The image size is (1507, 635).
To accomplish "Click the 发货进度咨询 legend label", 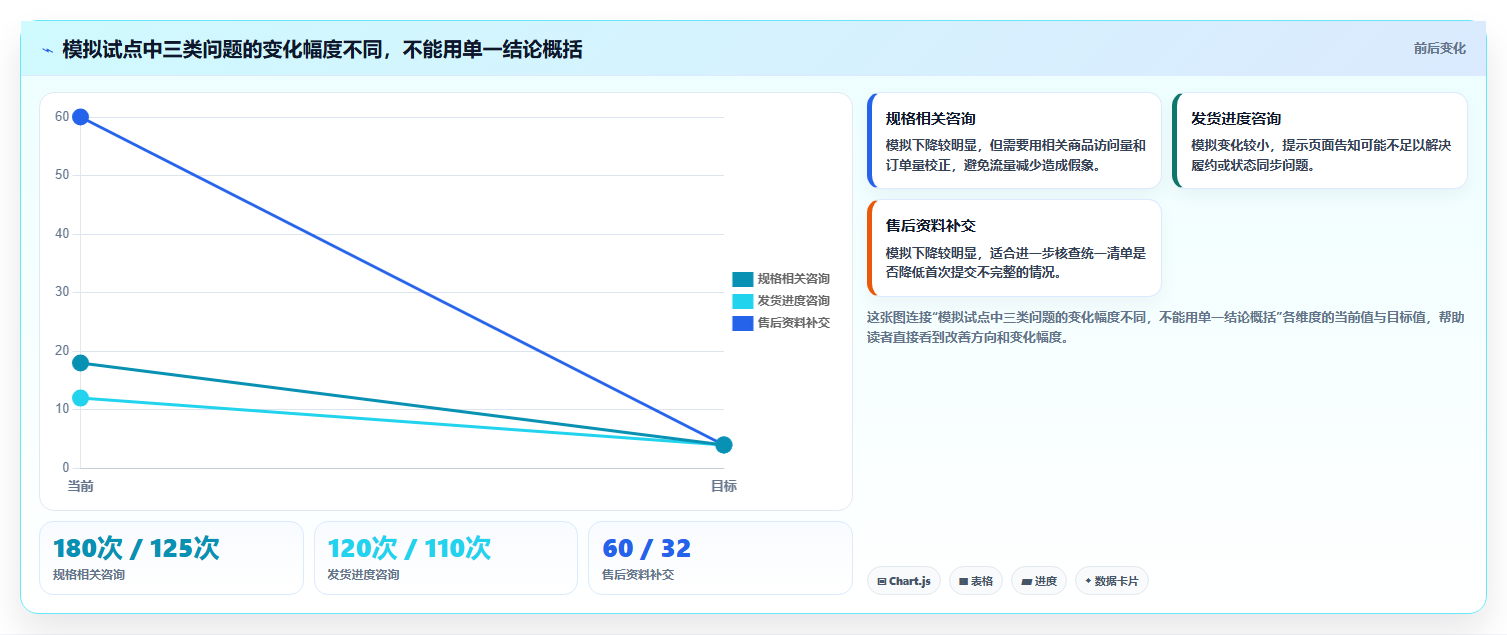I will (793, 301).
